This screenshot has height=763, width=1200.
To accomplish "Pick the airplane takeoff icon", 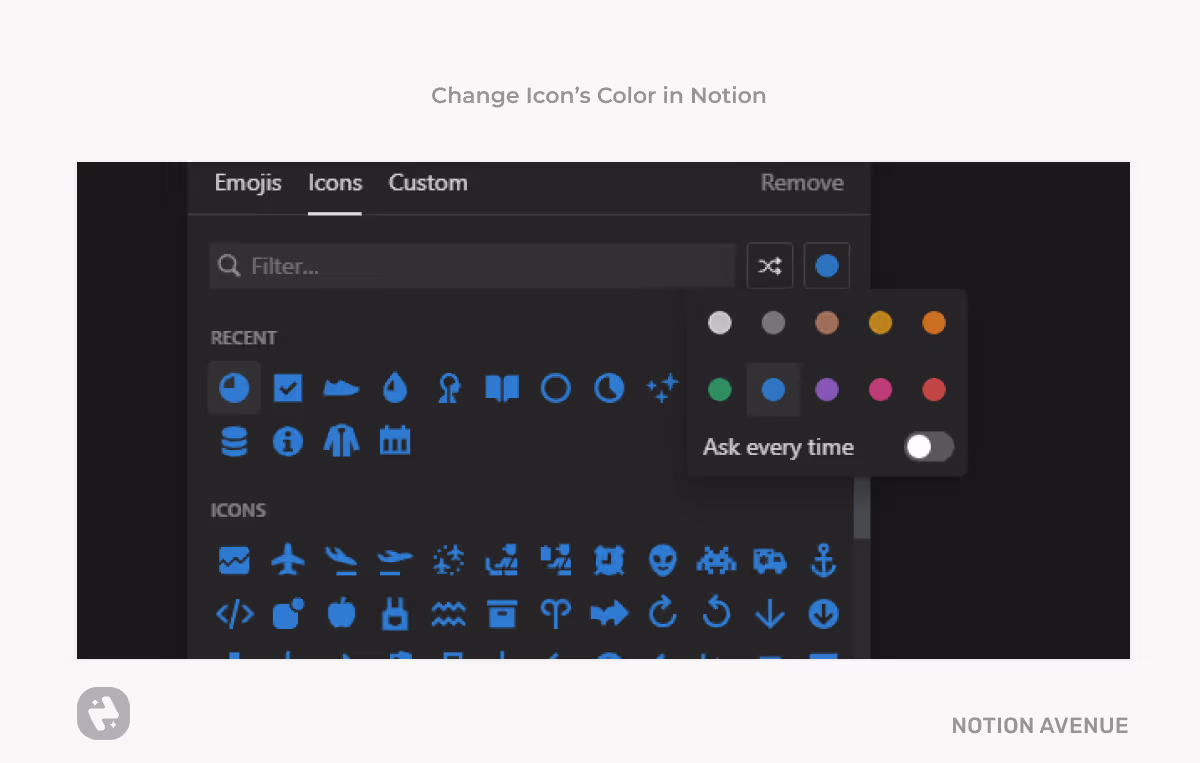I will 395,560.
